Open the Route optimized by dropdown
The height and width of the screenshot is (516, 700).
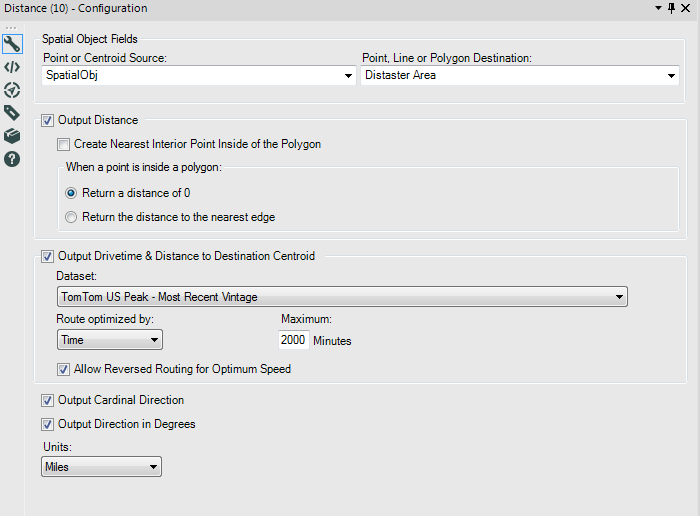point(110,340)
